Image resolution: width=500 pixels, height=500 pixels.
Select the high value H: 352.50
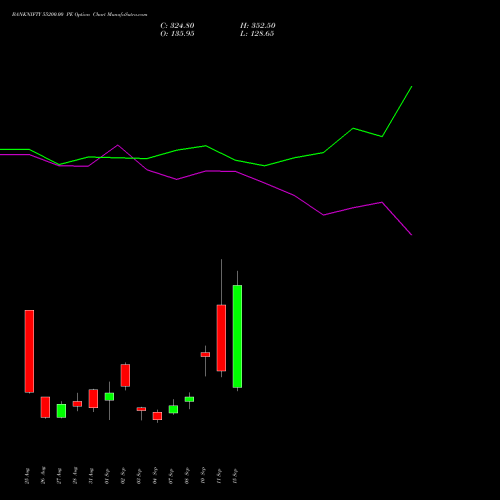(x=258, y=26)
